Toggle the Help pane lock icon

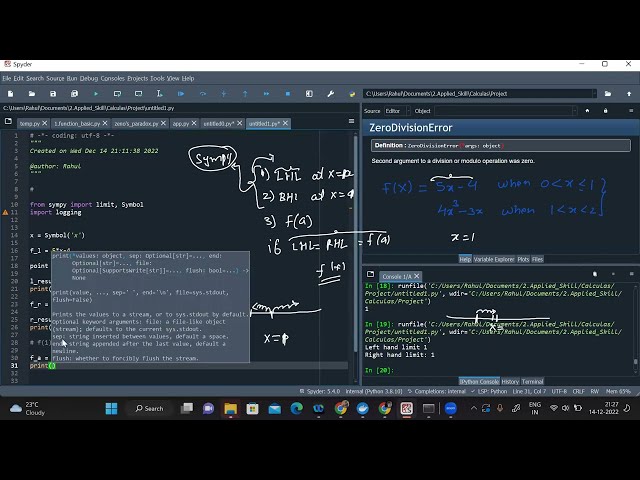click(x=605, y=111)
